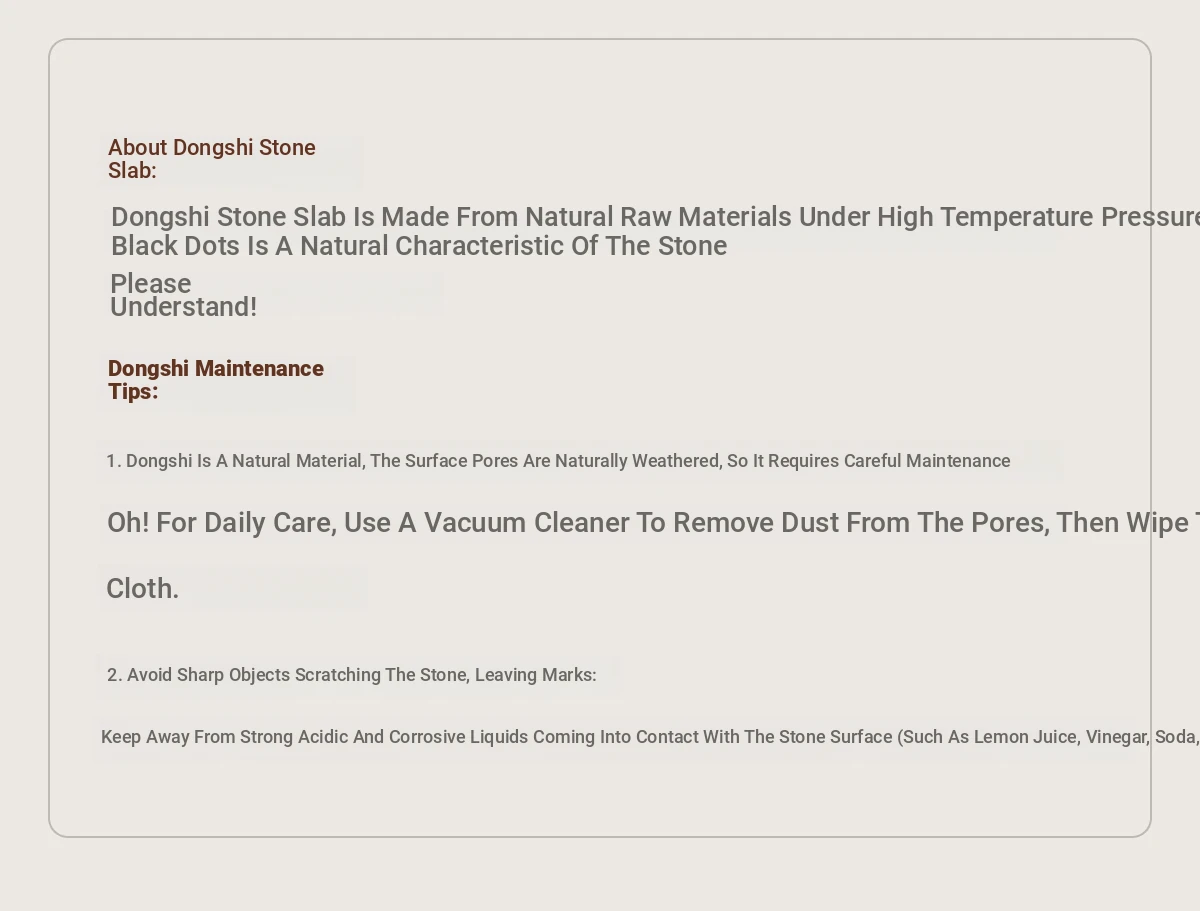Image resolution: width=1200 pixels, height=911 pixels.
Task: Select the 'Dongshi Stone Slab Is Made From' line
Action: (655, 217)
